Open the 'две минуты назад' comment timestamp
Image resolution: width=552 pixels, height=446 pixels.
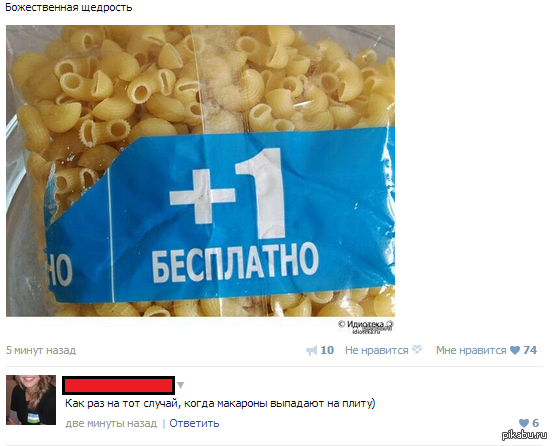pos(111,423)
